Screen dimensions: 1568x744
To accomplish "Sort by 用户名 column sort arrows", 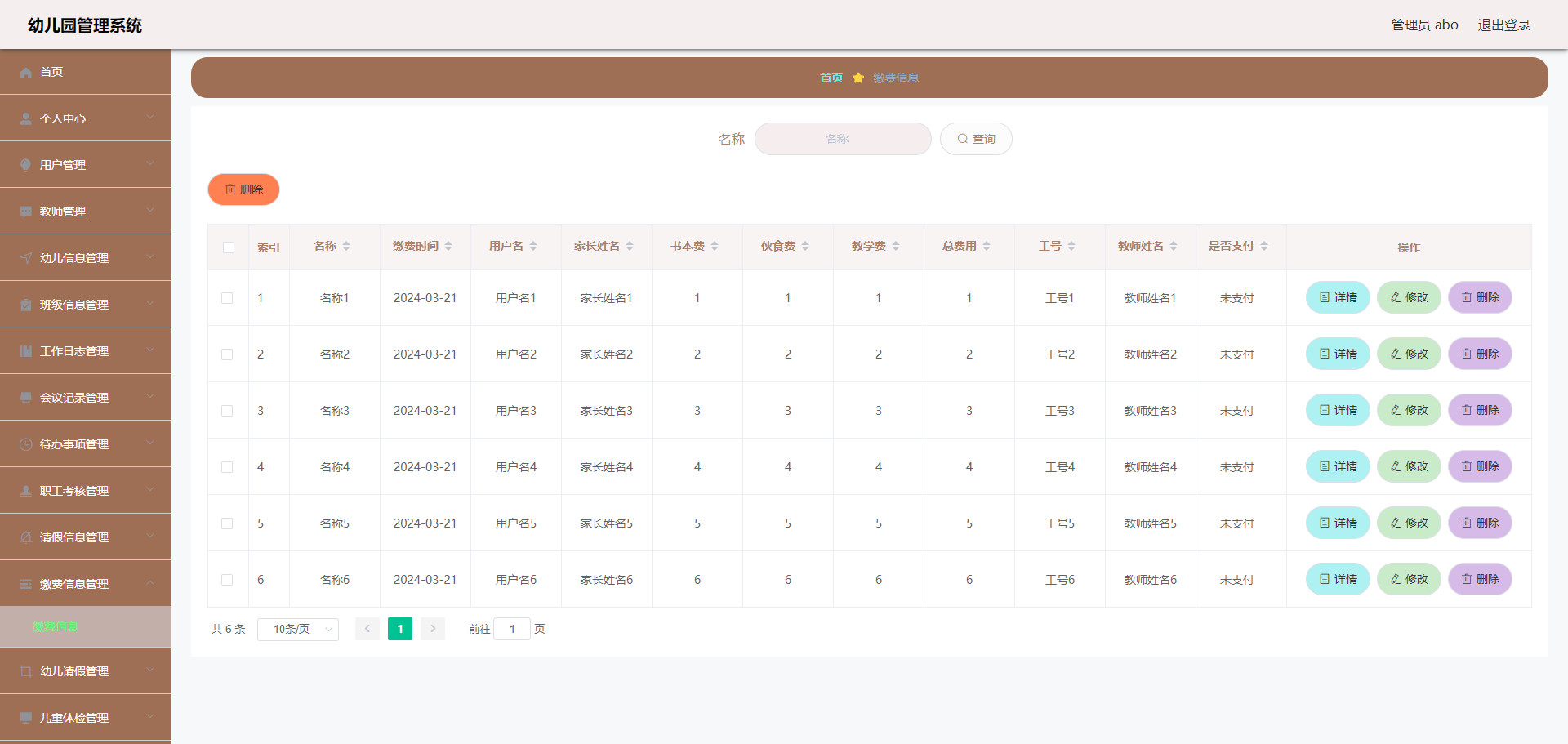I will (x=533, y=247).
